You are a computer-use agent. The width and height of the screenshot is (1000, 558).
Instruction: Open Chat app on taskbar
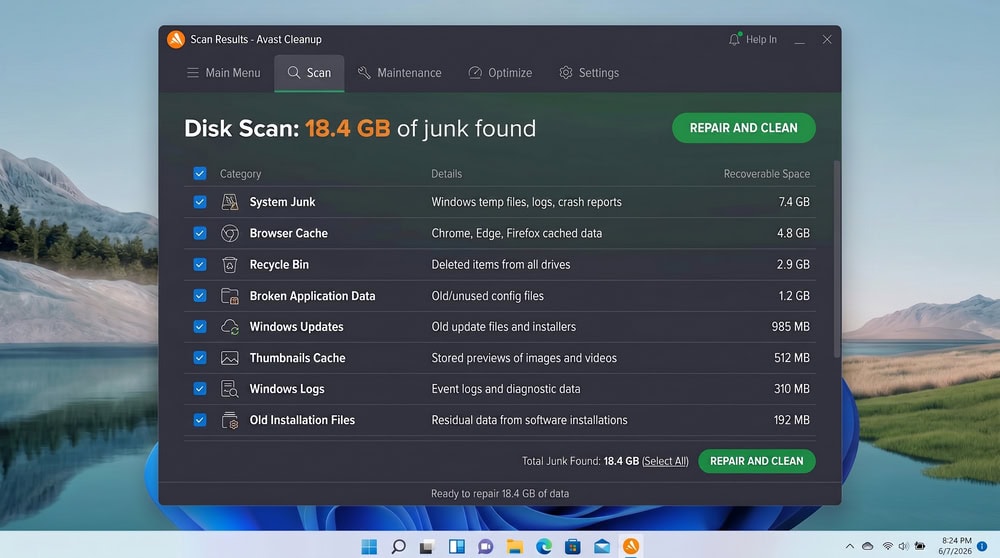click(x=485, y=547)
